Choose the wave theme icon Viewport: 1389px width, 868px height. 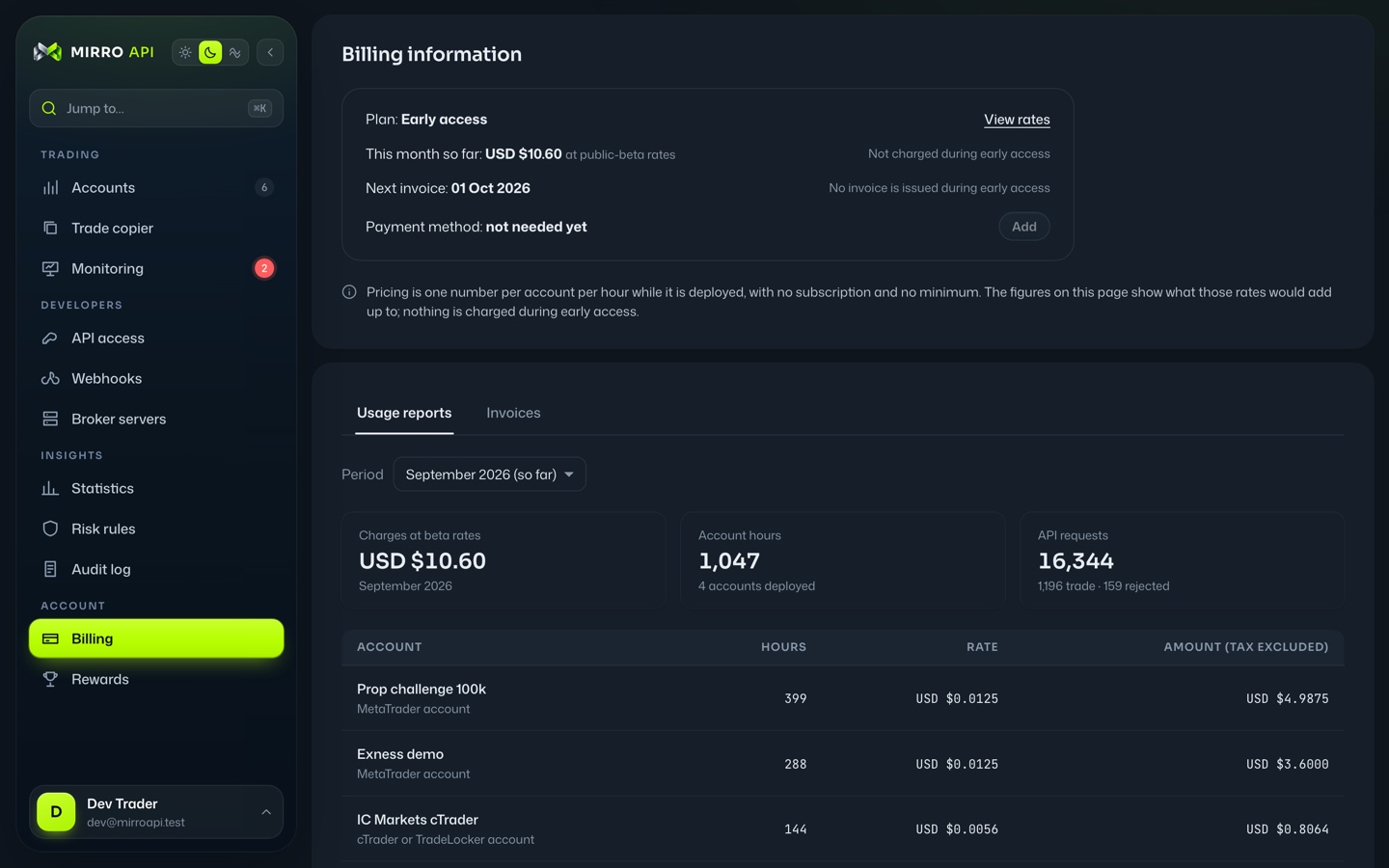(x=234, y=52)
